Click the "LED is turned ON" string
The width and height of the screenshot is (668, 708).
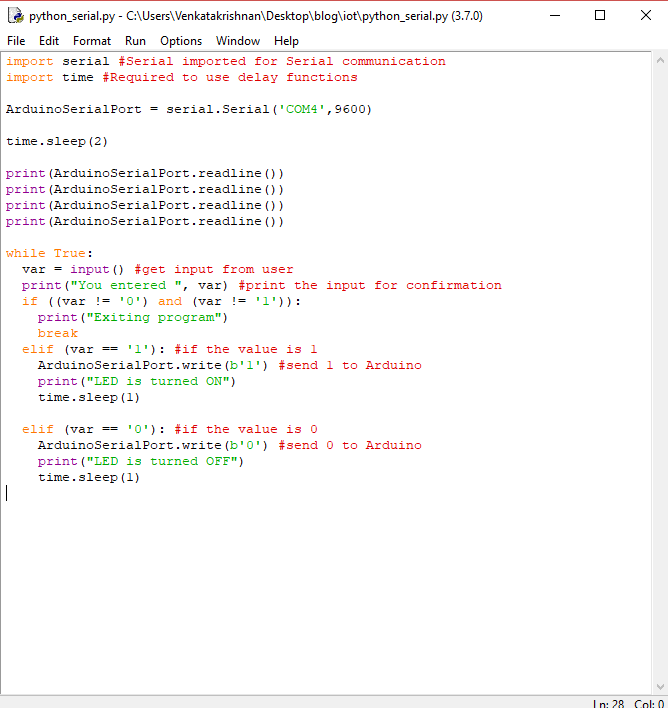pos(158,382)
